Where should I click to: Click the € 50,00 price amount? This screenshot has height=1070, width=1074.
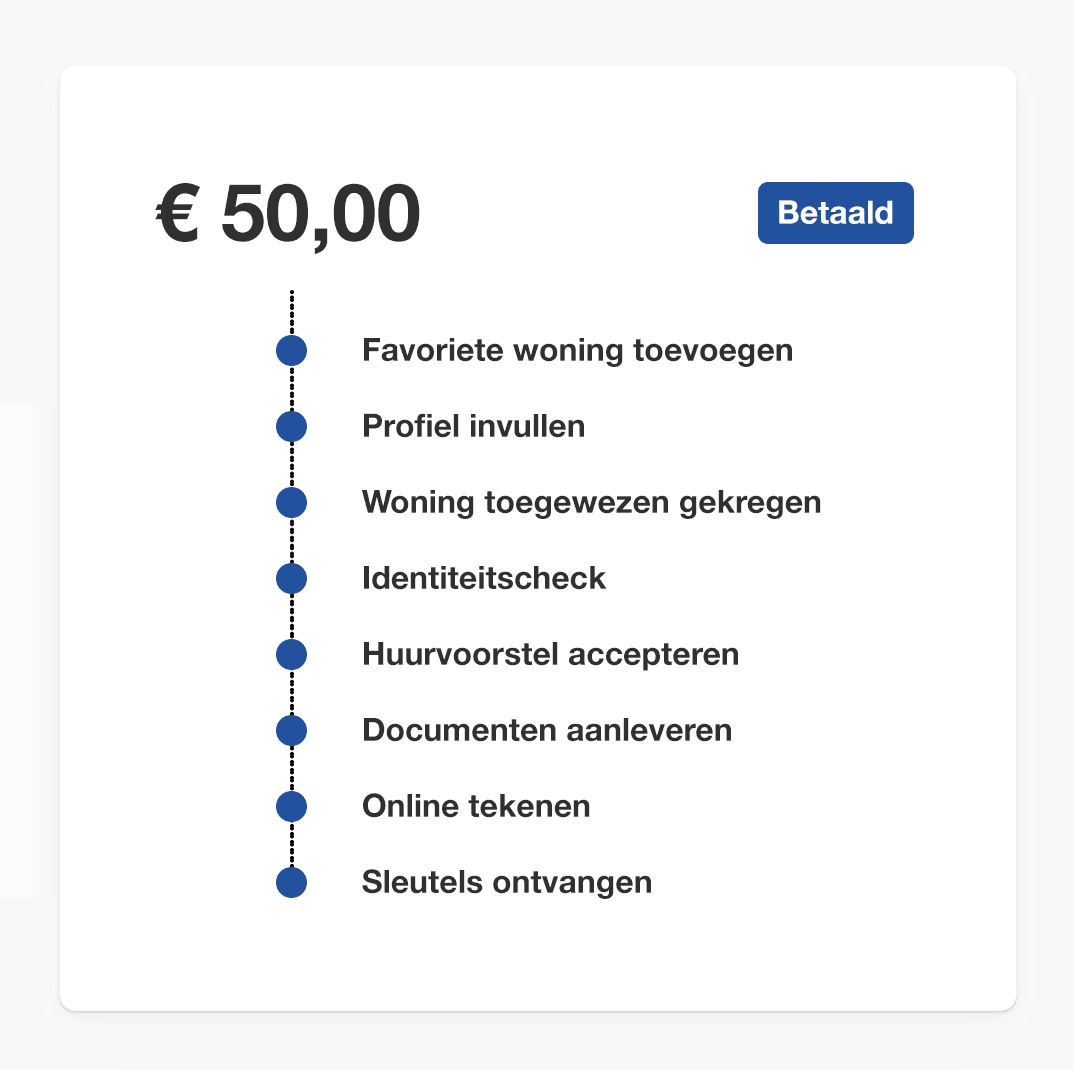pyautogui.click(x=288, y=214)
